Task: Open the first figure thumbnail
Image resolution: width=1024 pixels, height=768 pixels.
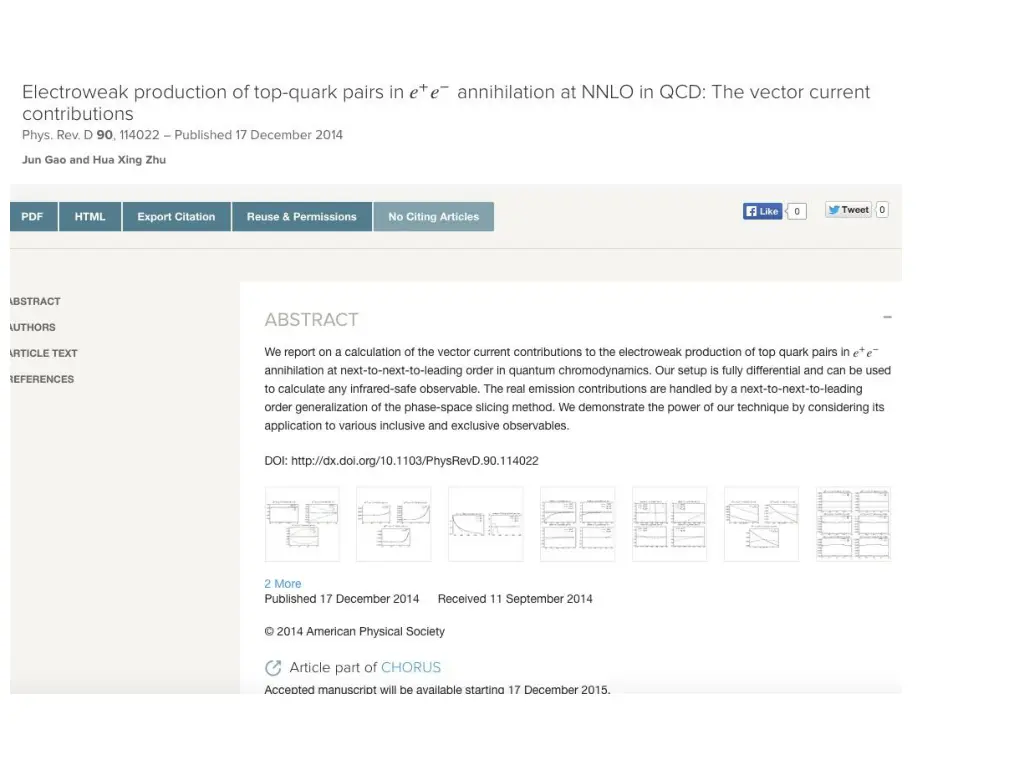Action: [x=302, y=524]
